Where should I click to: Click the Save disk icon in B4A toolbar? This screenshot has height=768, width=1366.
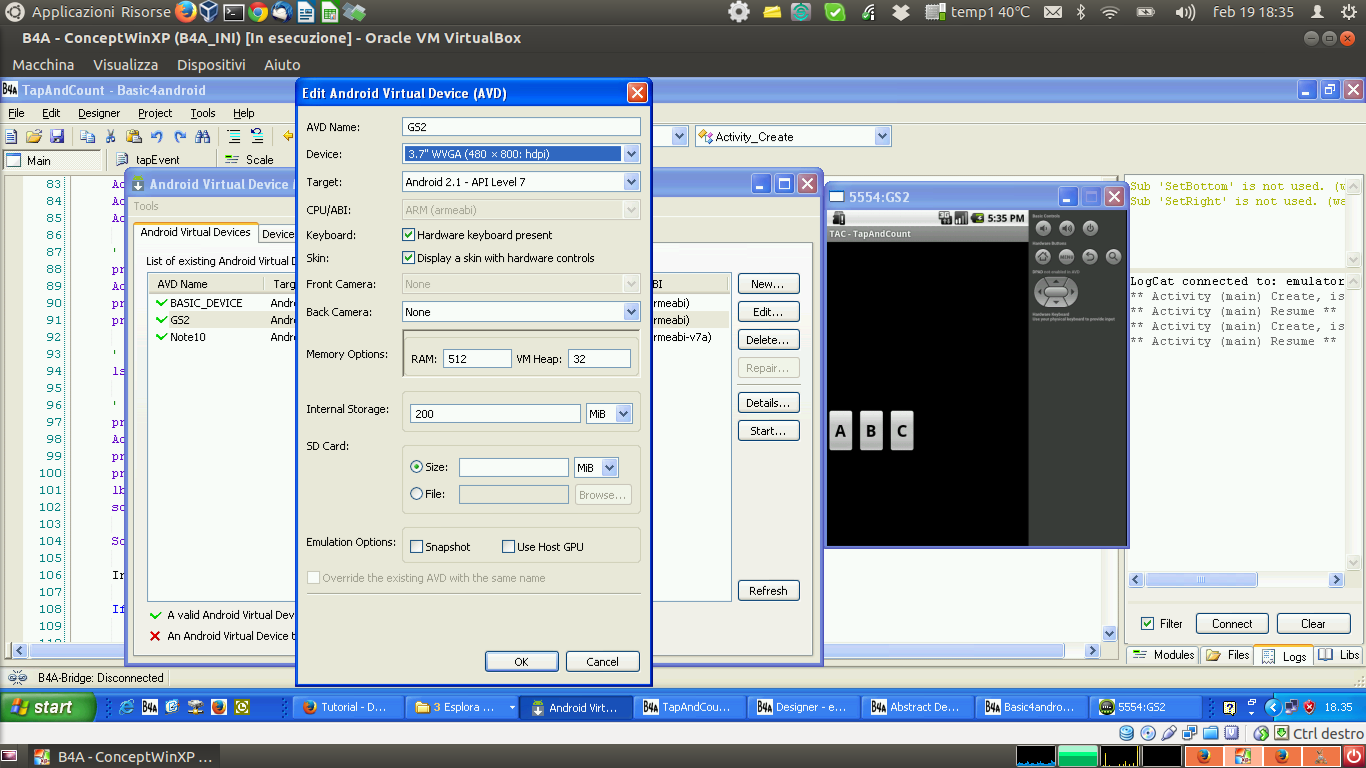57,136
